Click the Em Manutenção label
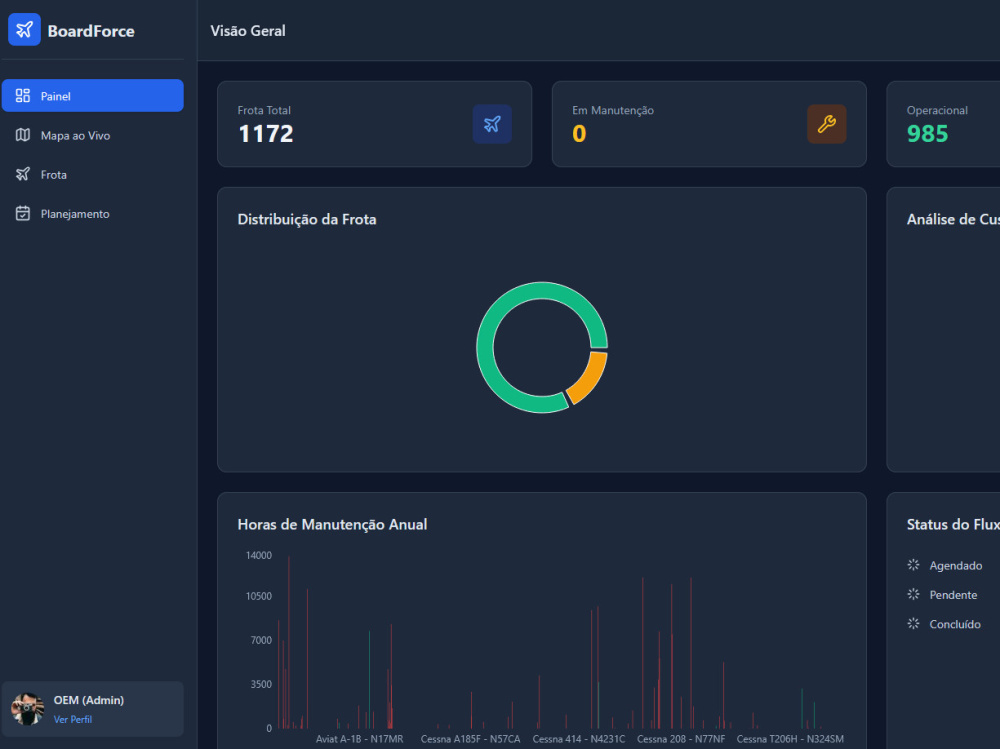1000x749 pixels. coord(613,110)
